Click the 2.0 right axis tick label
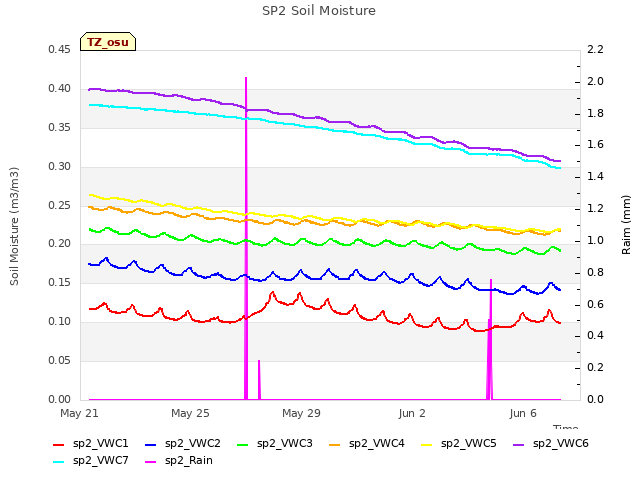Viewport: 640px width, 480px height. 596,81
